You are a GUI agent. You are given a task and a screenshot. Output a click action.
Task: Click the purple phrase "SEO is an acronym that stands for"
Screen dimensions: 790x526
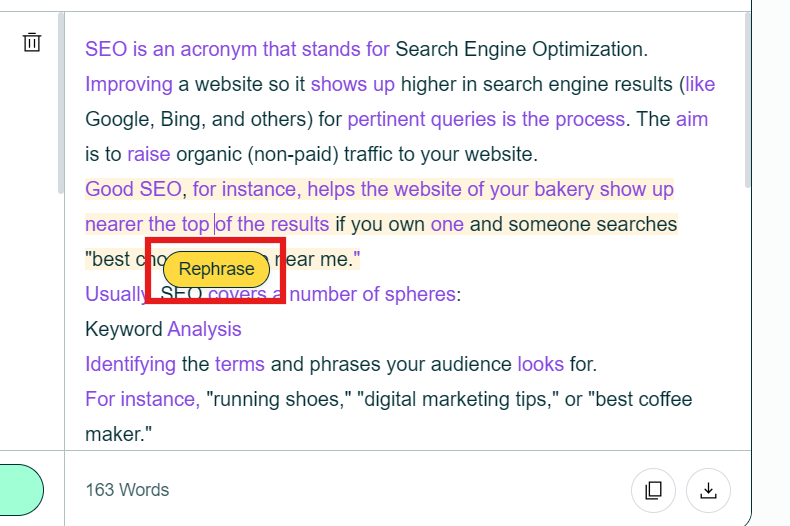237,49
